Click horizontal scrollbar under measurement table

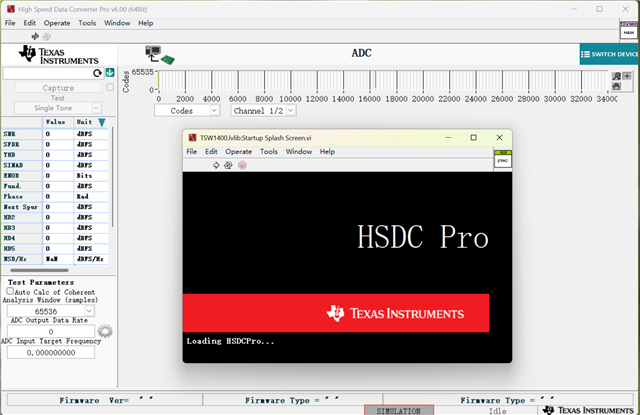[40, 270]
